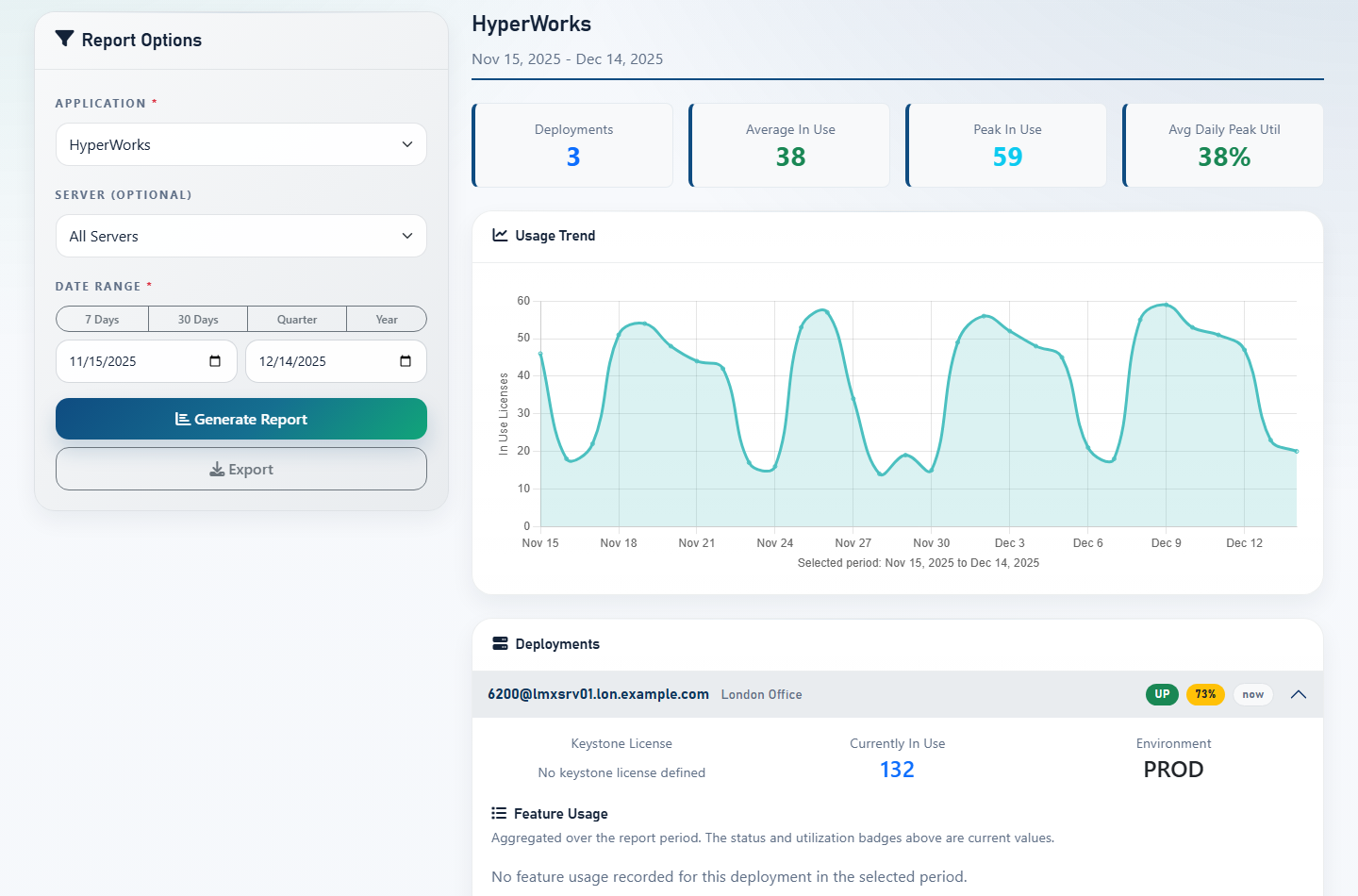Click the PROD environment value

point(1173,770)
